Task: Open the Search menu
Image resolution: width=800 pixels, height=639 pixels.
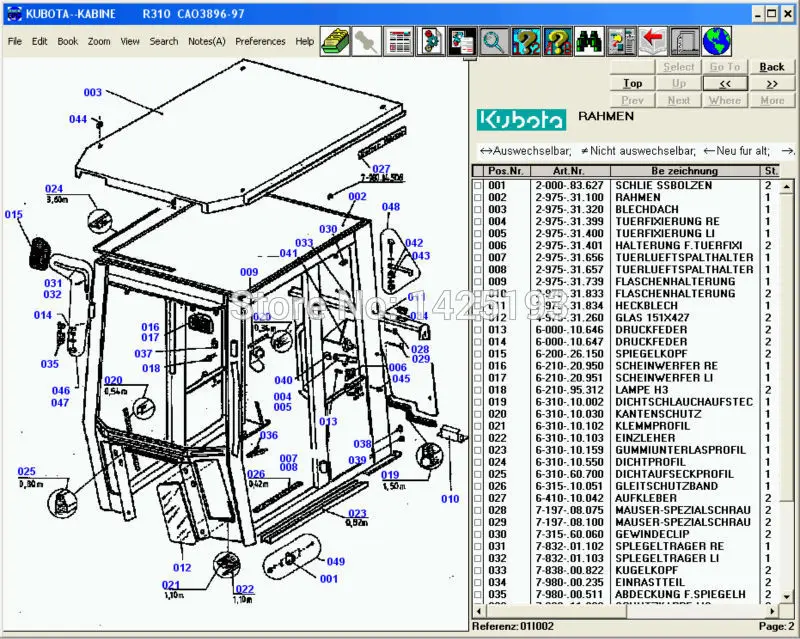Action: click(164, 41)
